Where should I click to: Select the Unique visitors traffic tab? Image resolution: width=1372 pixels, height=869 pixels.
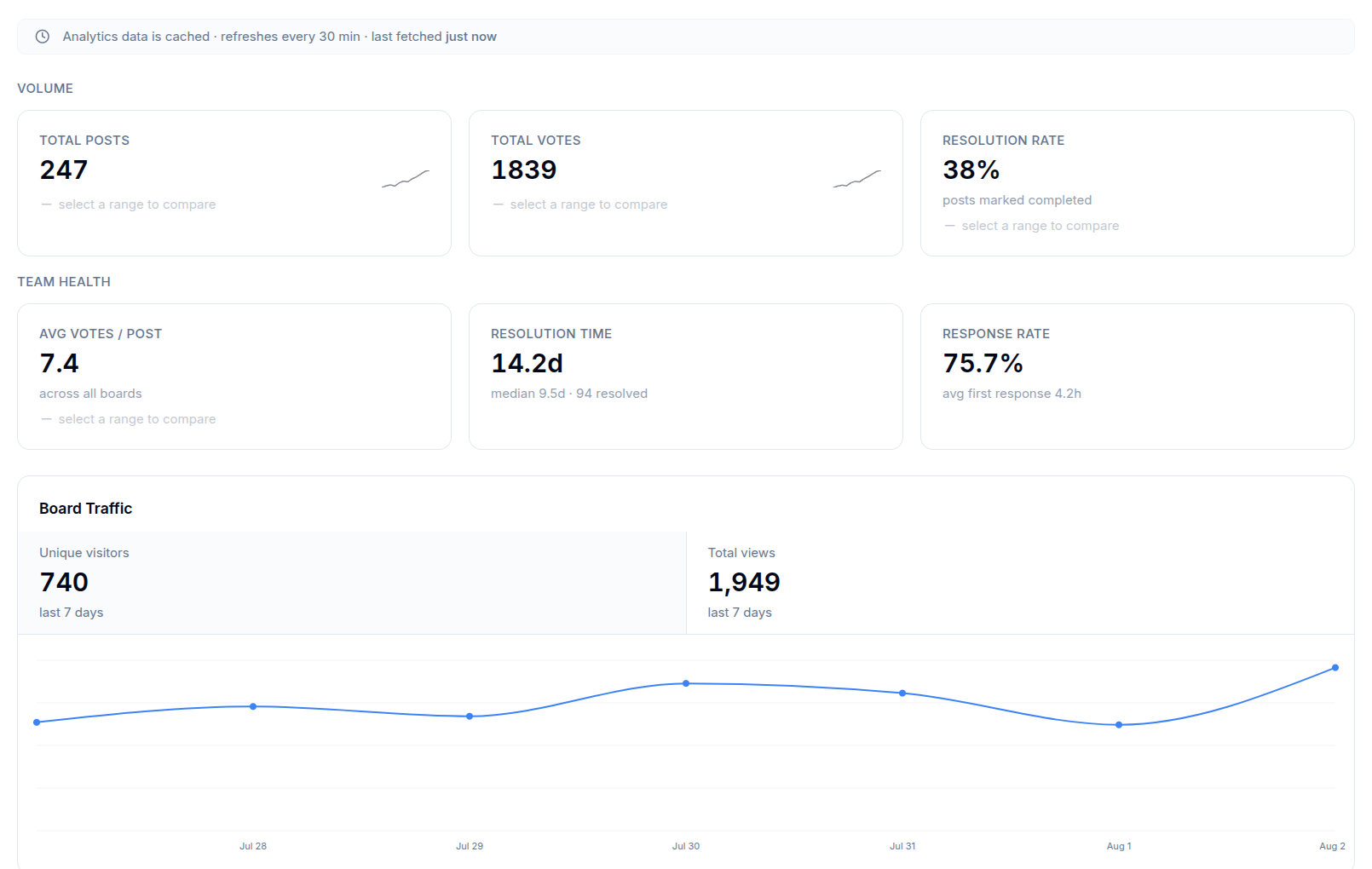(x=352, y=583)
